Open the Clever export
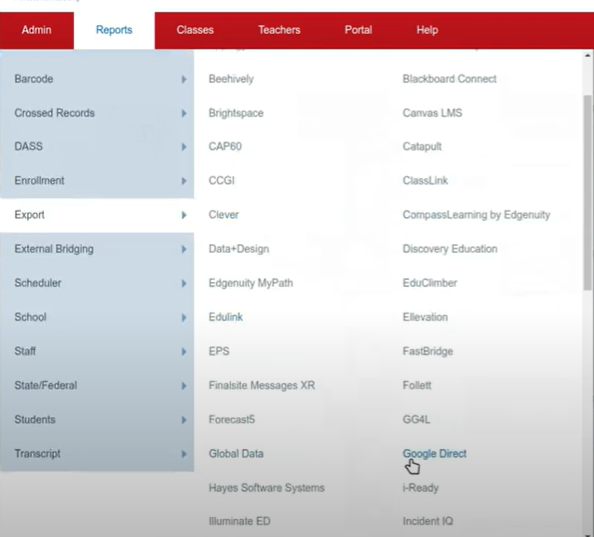Screen dimensions: 594x537 tap(224, 215)
